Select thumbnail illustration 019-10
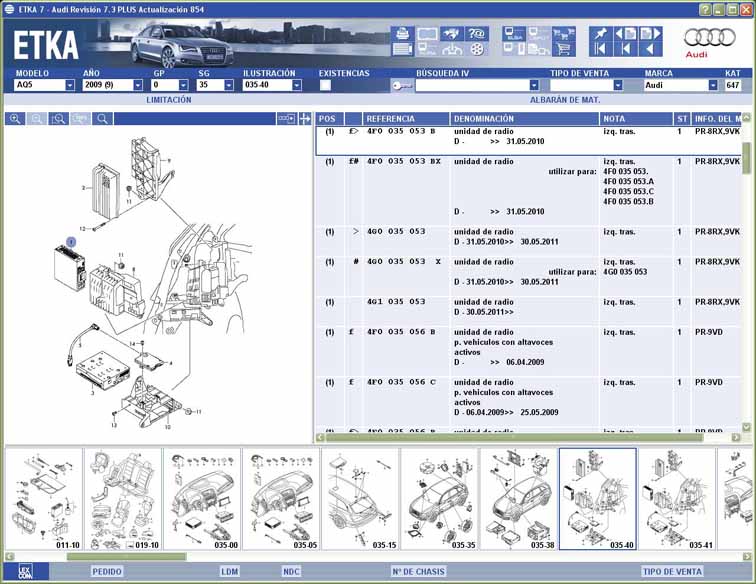The width and height of the screenshot is (756, 584). click(123, 499)
